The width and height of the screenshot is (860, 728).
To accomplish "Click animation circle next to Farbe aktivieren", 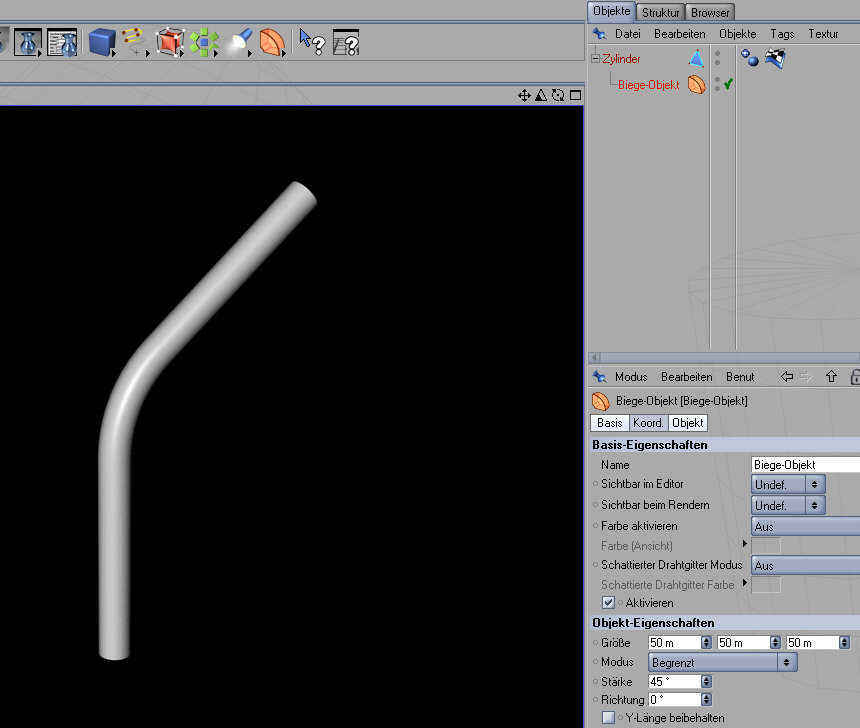I will pos(596,526).
